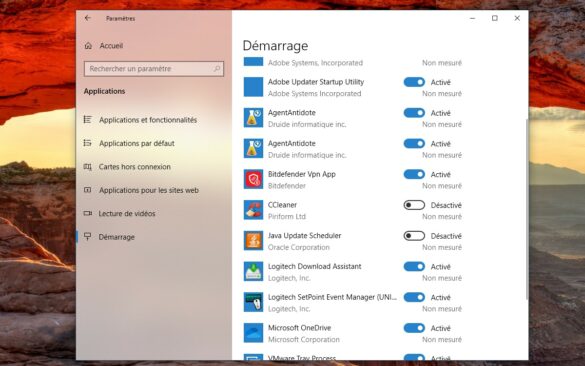Click the Logitech SetPoint Event Manager icon

253,302
